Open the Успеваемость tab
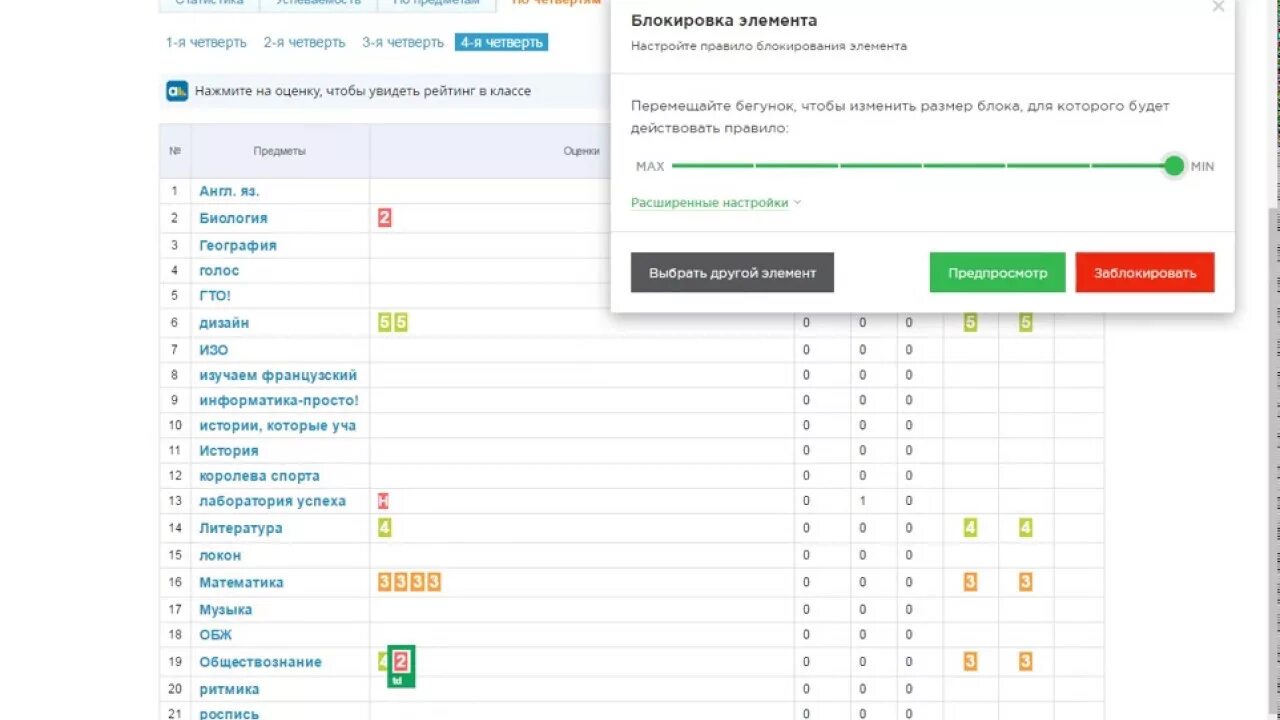The width and height of the screenshot is (1280, 720). (318, 3)
